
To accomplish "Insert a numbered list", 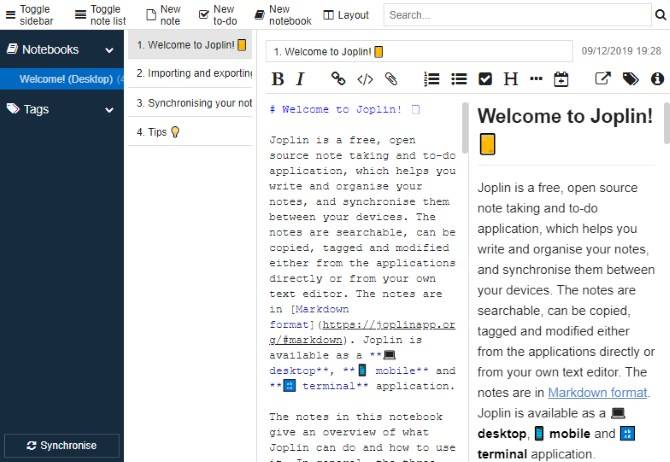I will pos(432,79).
